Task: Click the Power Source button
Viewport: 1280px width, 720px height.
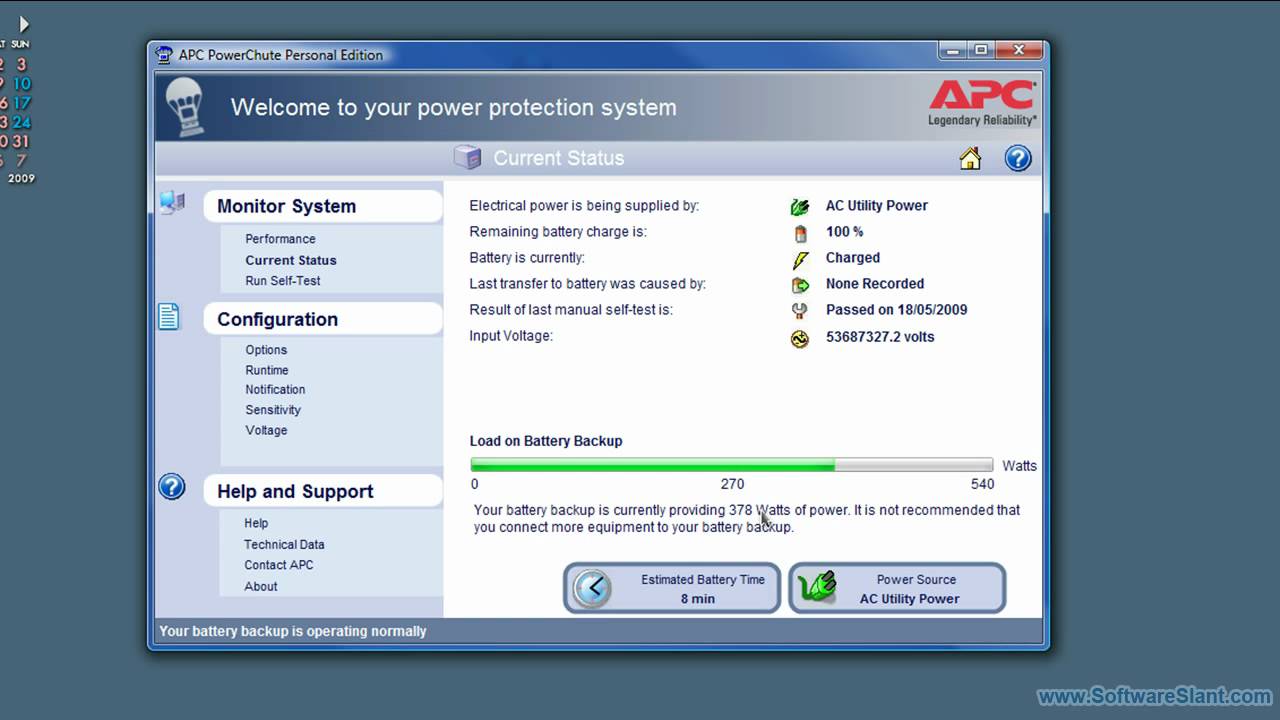Action: point(897,588)
